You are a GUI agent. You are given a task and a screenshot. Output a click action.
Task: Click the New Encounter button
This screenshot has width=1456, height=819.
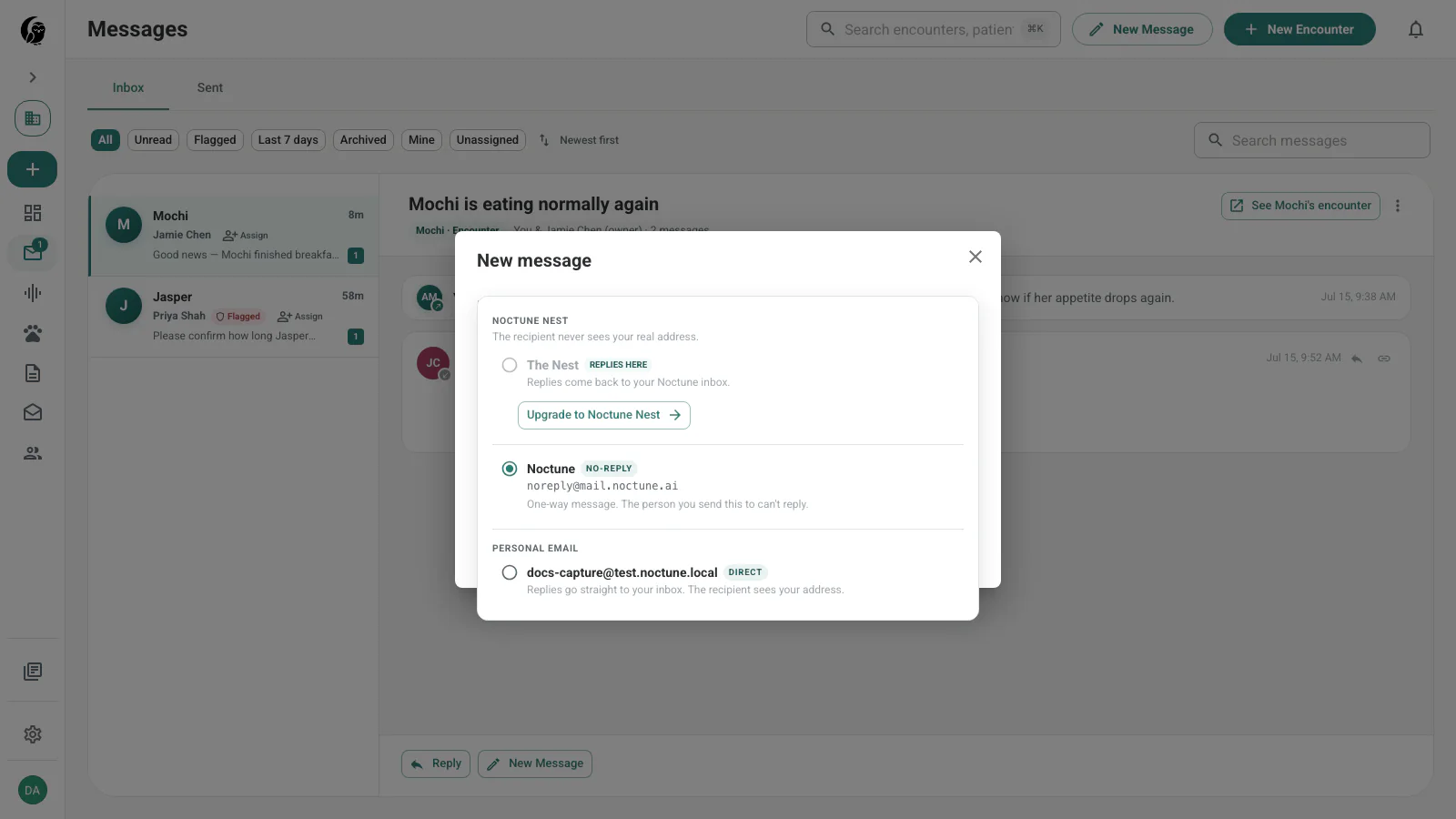[x=1299, y=29]
